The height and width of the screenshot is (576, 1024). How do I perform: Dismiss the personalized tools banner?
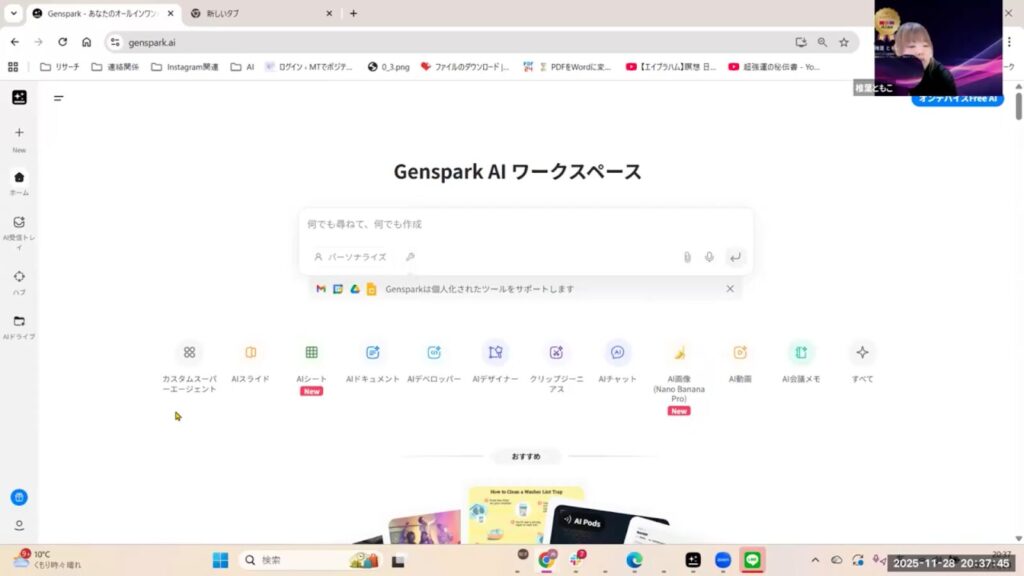(x=730, y=289)
